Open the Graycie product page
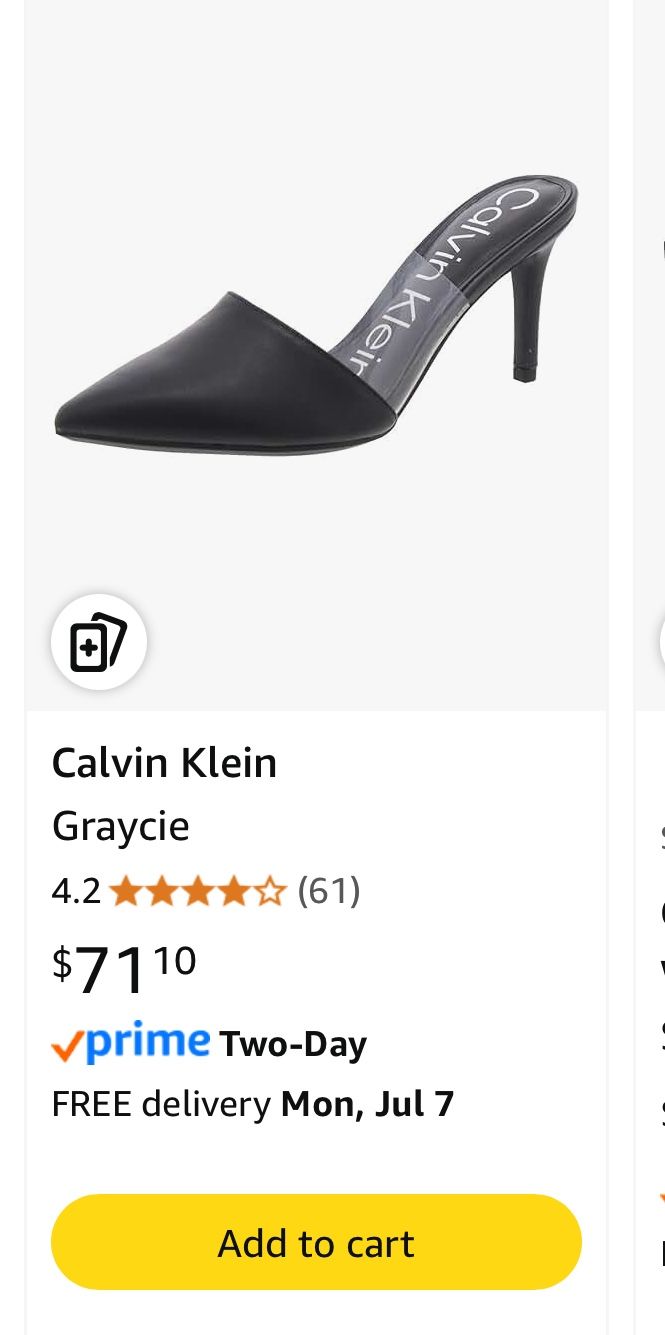This screenshot has height=1335, width=665. (120, 825)
